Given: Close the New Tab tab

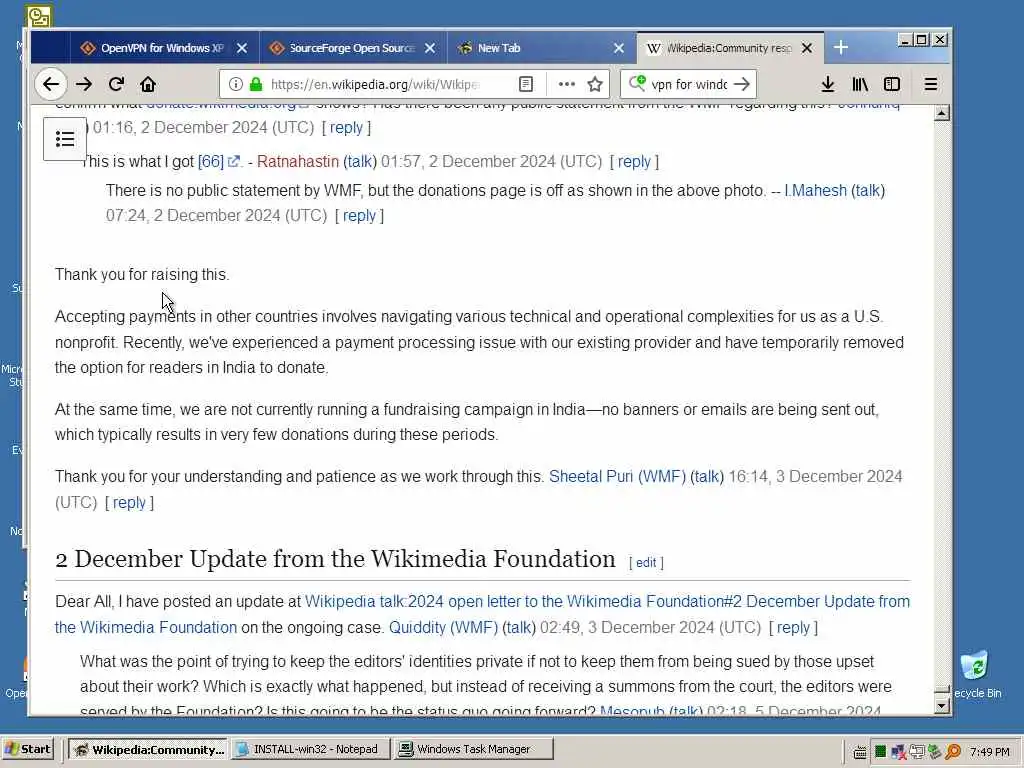Looking at the screenshot, I should click(618, 48).
